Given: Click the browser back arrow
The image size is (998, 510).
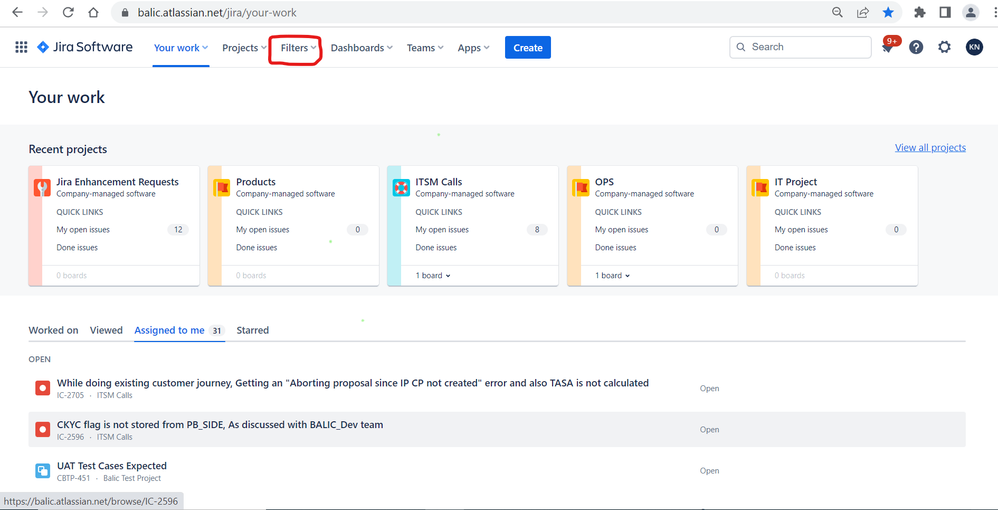Looking at the screenshot, I should [17, 12].
